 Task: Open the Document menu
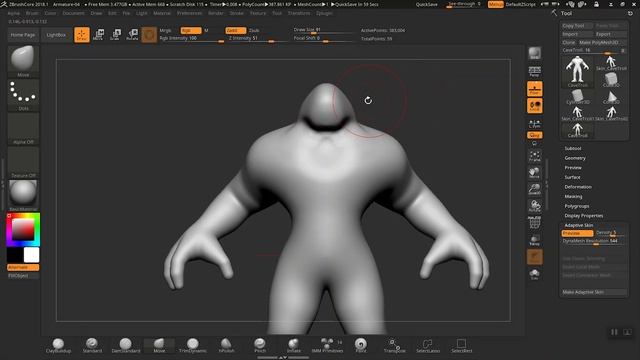click(73, 13)
